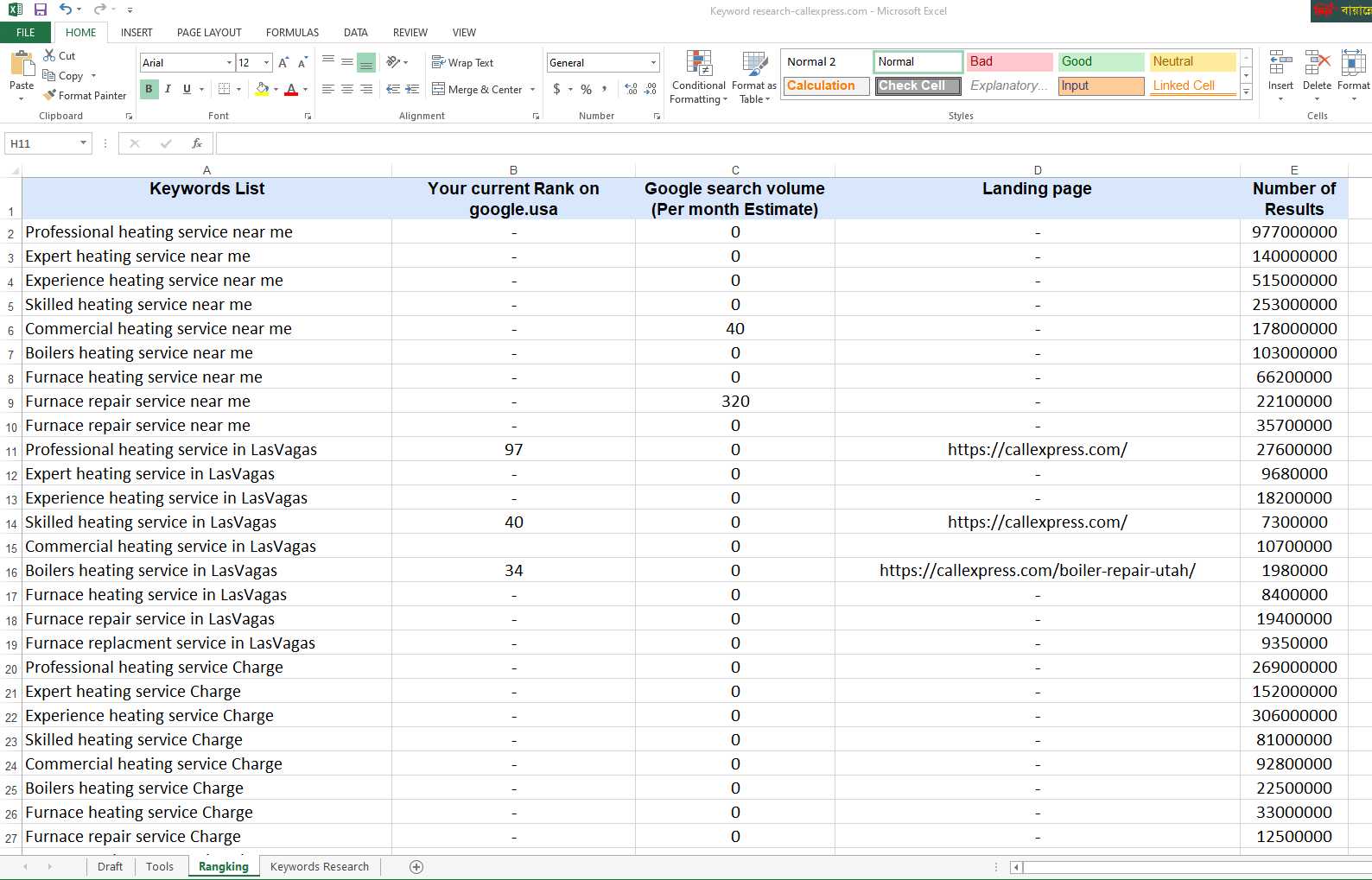
Task: Click the Paste clipboard icon
Action: (22, 64)
